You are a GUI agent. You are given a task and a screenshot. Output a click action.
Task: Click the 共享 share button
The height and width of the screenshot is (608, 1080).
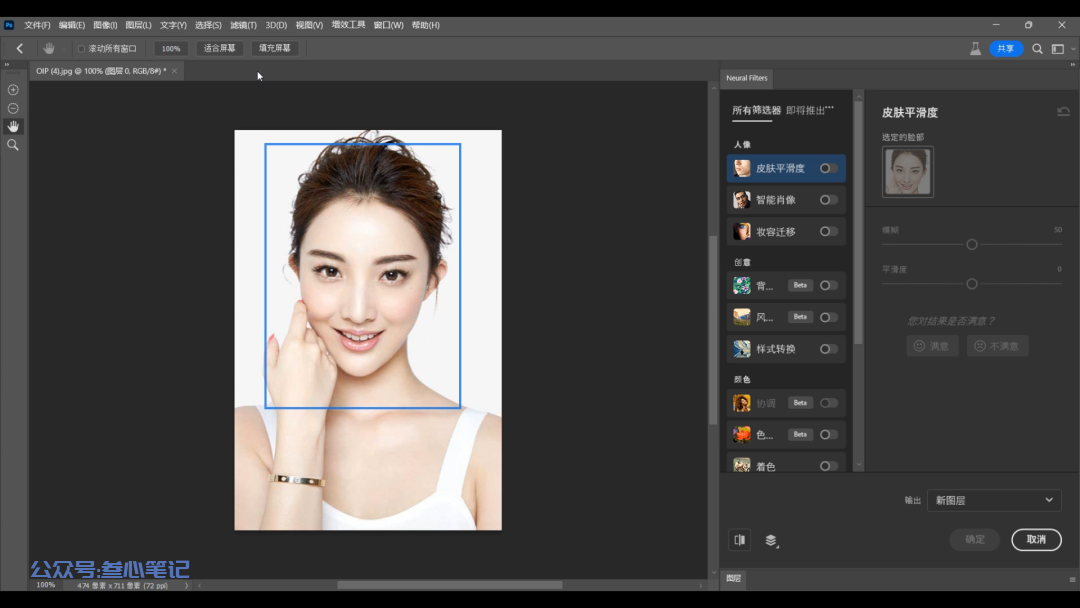pos(1006,49)
